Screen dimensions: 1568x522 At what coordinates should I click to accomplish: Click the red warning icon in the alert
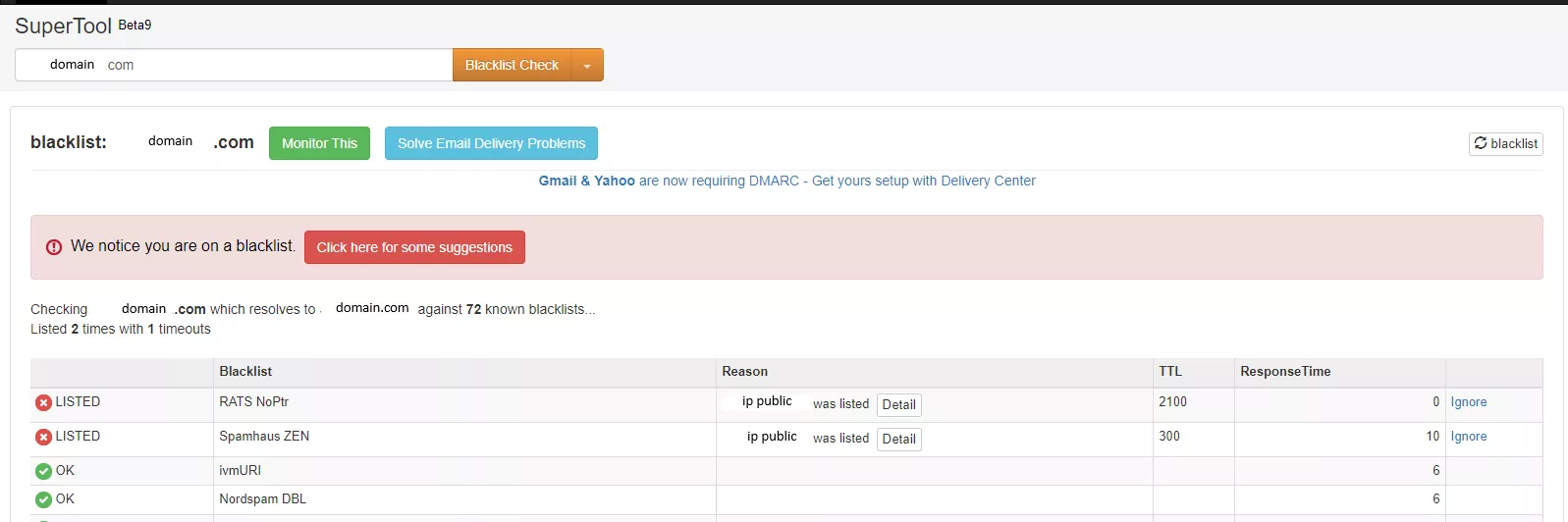point(54,247)
